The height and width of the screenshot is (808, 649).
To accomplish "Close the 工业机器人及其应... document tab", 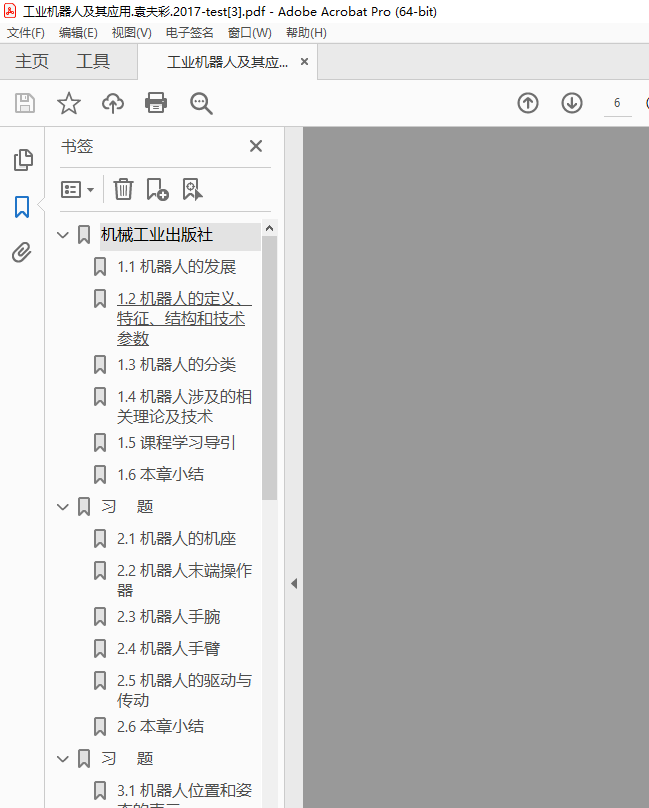I will (304, 62).
